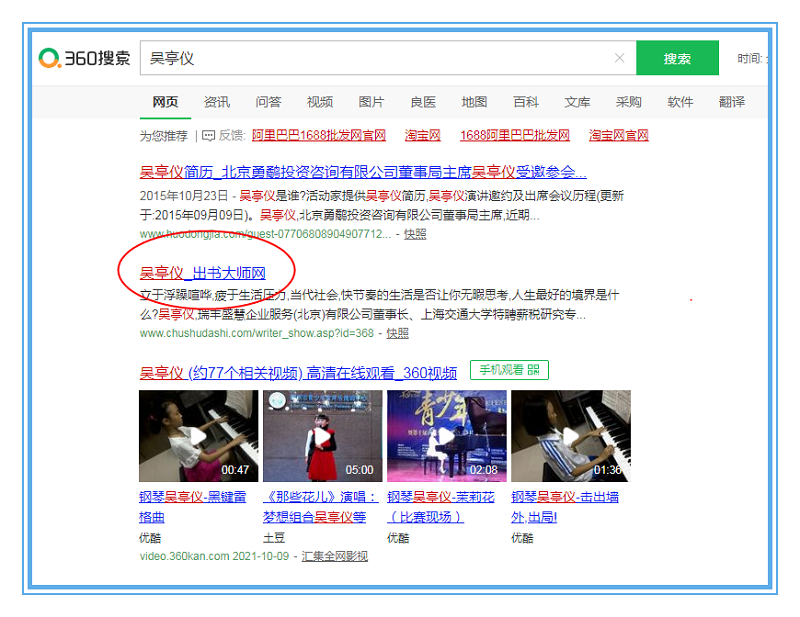Click the 手机观看 button
Image resolution: width=800 pixels, height=617 pixels.
pyautogui.click(x=509, y=370)
